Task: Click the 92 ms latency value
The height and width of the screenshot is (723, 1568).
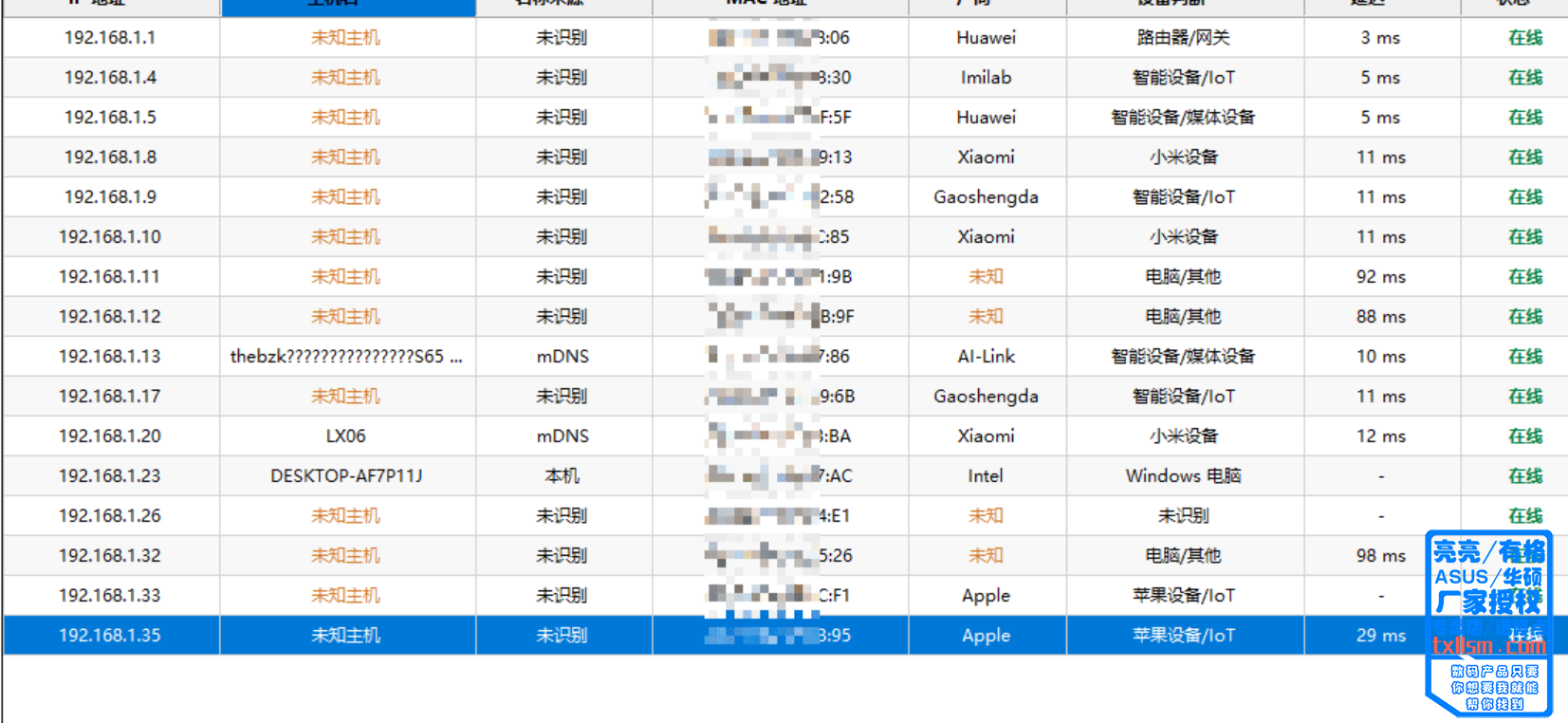Action: click(1380, 276)
